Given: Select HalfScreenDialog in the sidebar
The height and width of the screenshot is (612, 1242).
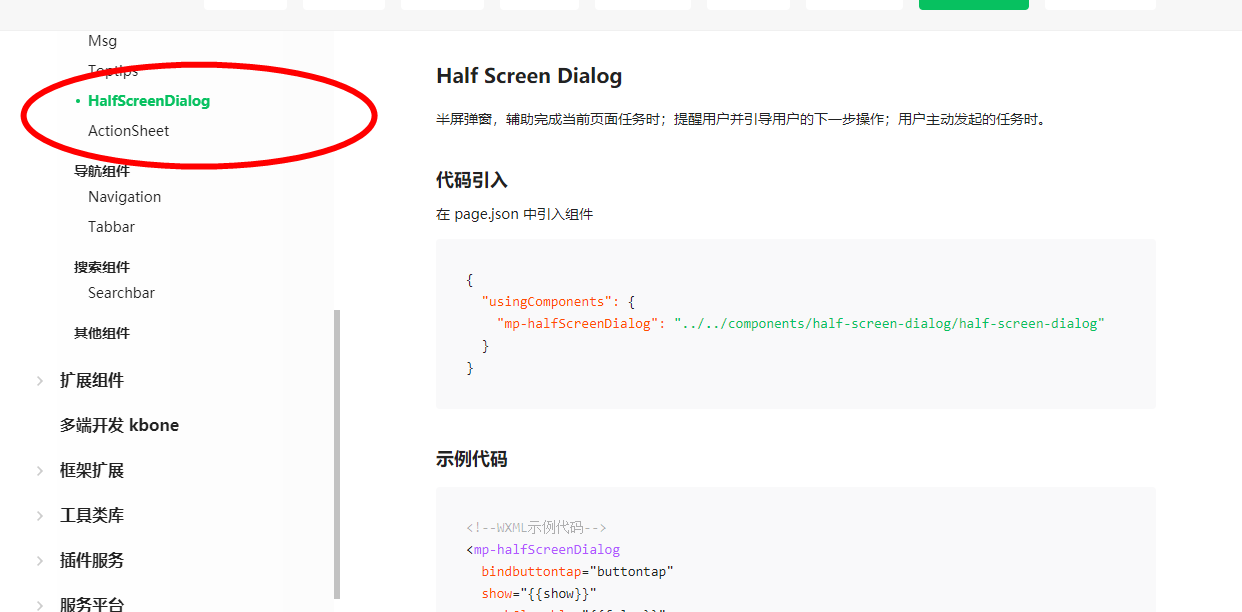Looking at the screenshot, I should point(149,101).
